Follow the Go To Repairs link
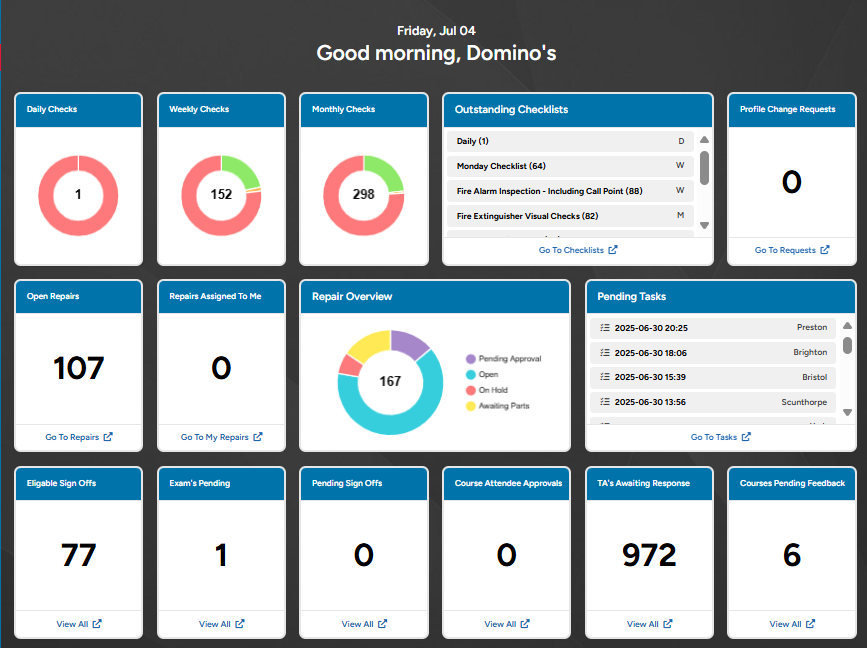This screenshot has height=648, width=867. 79,437
